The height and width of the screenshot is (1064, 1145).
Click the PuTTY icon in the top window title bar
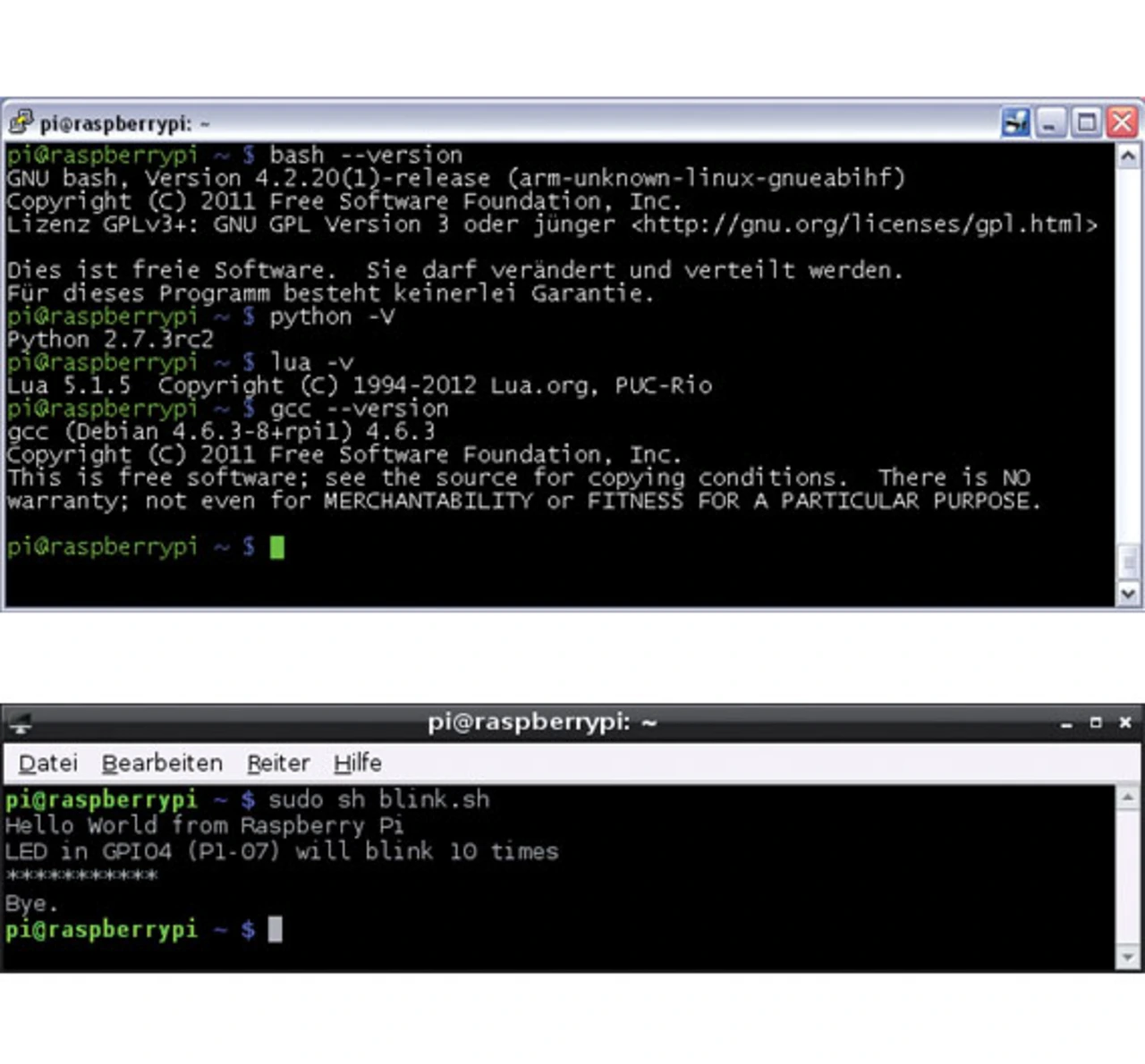click(21, 122)
